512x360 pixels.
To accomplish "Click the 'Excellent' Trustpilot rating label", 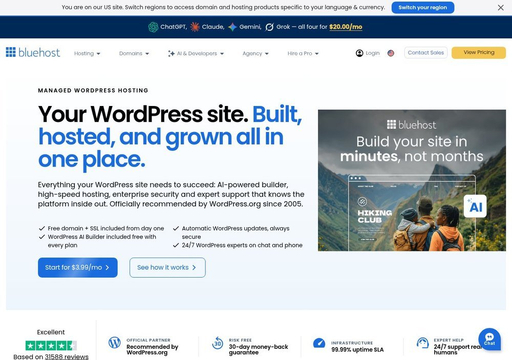I will click(x=51, y=332).
